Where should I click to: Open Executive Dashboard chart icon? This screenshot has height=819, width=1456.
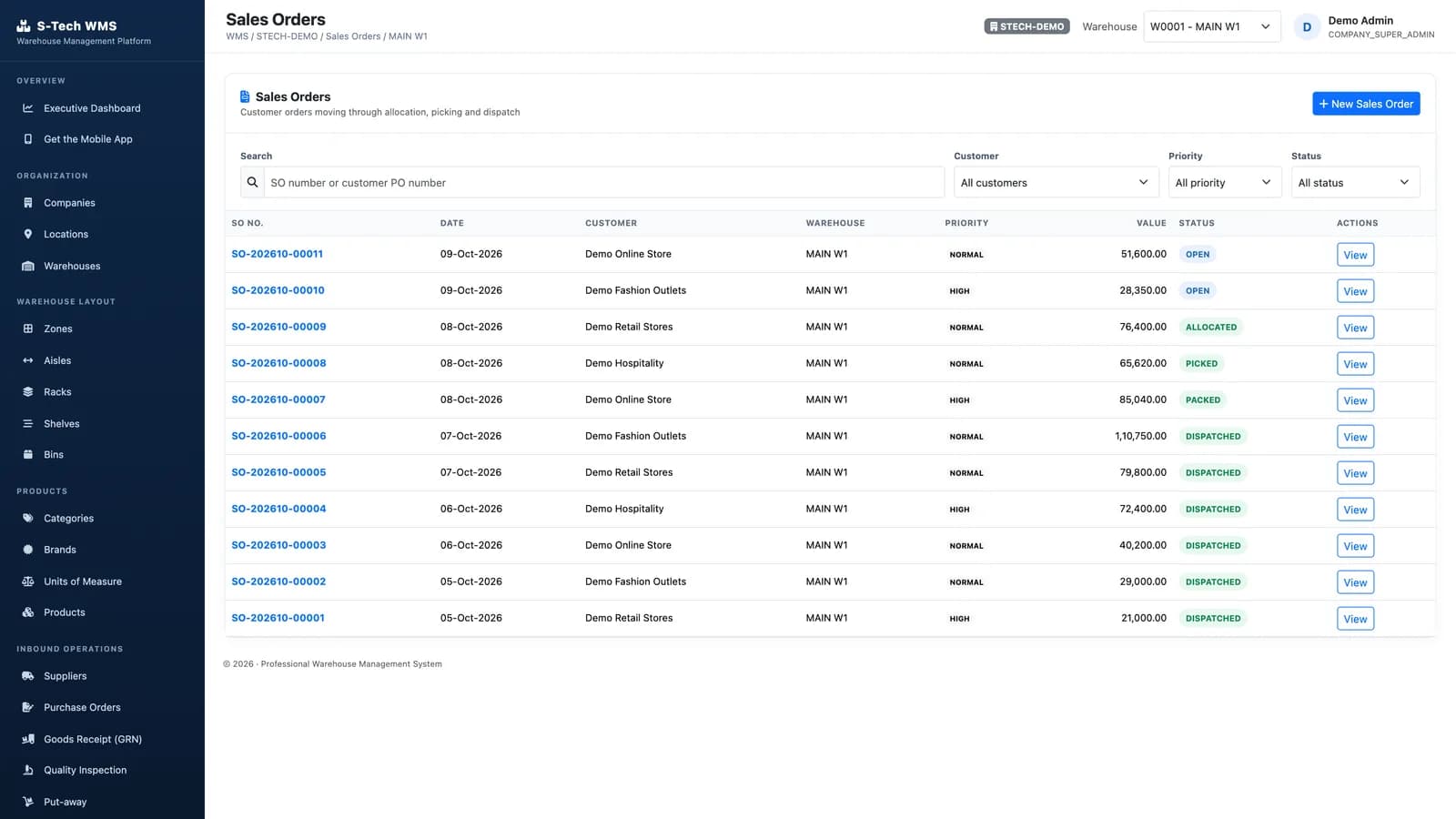point(28,108)
